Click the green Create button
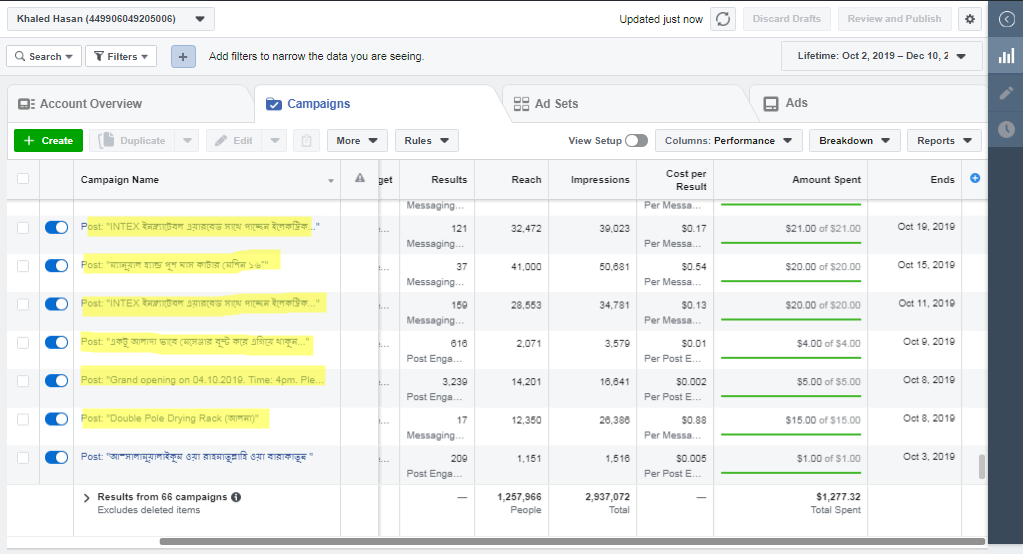 (x=49, y=141)
